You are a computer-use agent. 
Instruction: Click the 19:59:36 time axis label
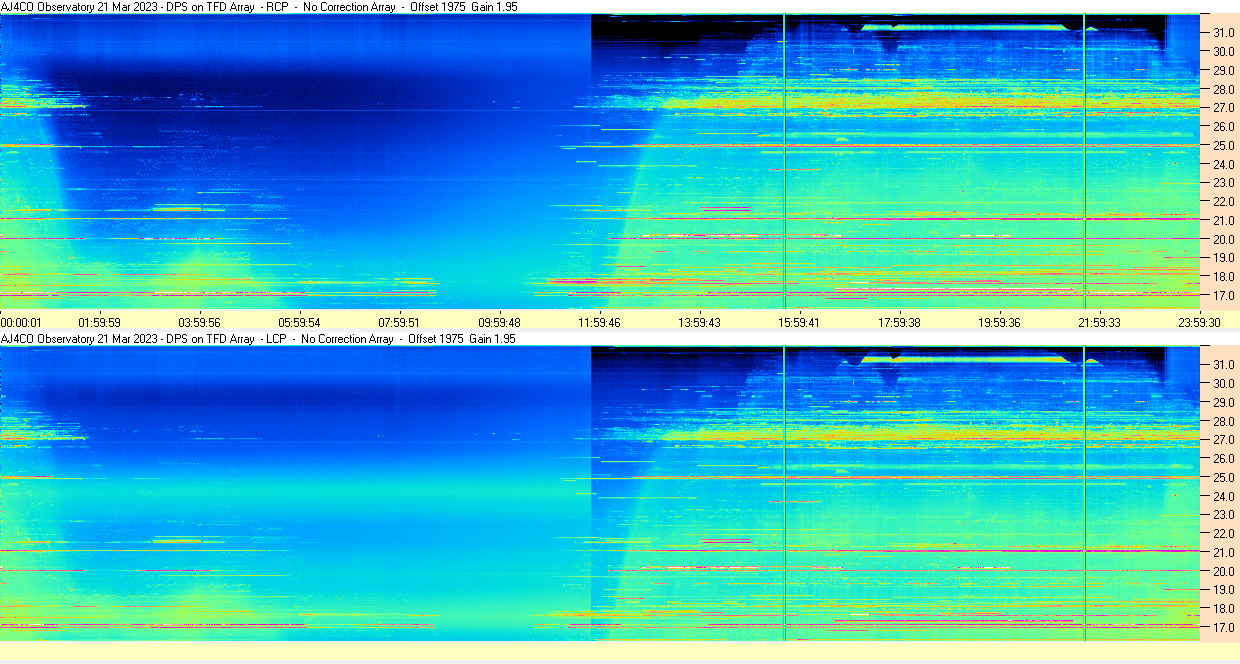(x=999, y=322)
